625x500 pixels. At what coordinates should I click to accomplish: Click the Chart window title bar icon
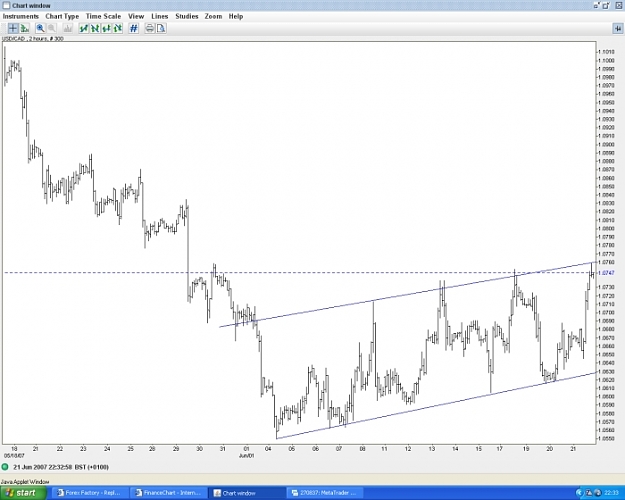coord(6,6)
